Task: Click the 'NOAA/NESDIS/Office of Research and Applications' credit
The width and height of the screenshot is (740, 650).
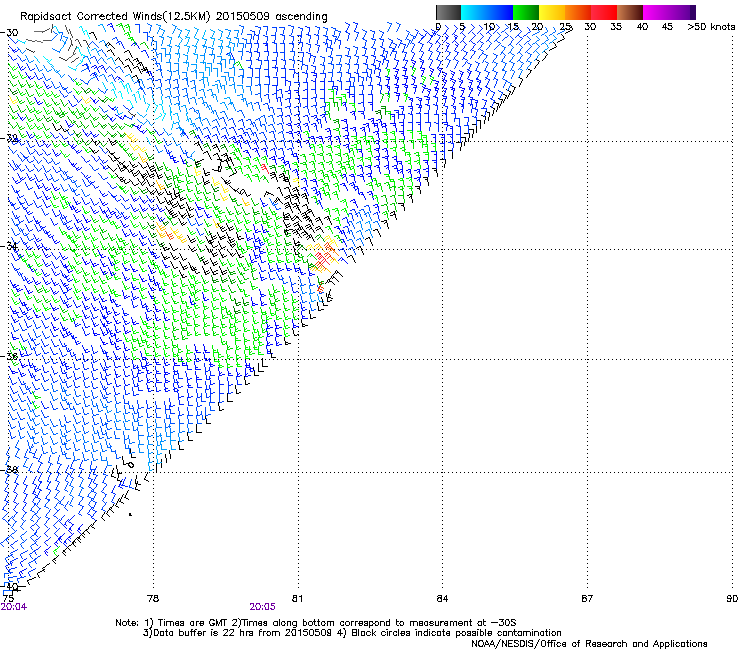Action: (x=589, y=644)
